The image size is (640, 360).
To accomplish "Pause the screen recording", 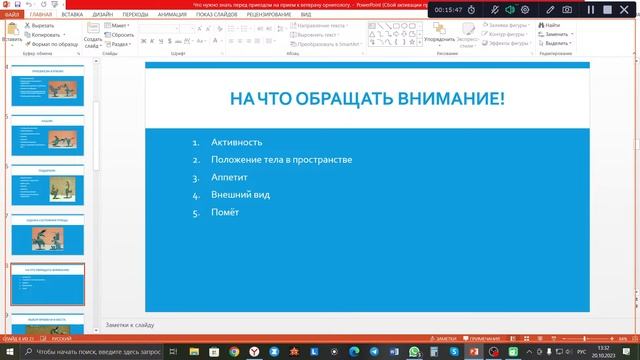I will click(591, 9).
